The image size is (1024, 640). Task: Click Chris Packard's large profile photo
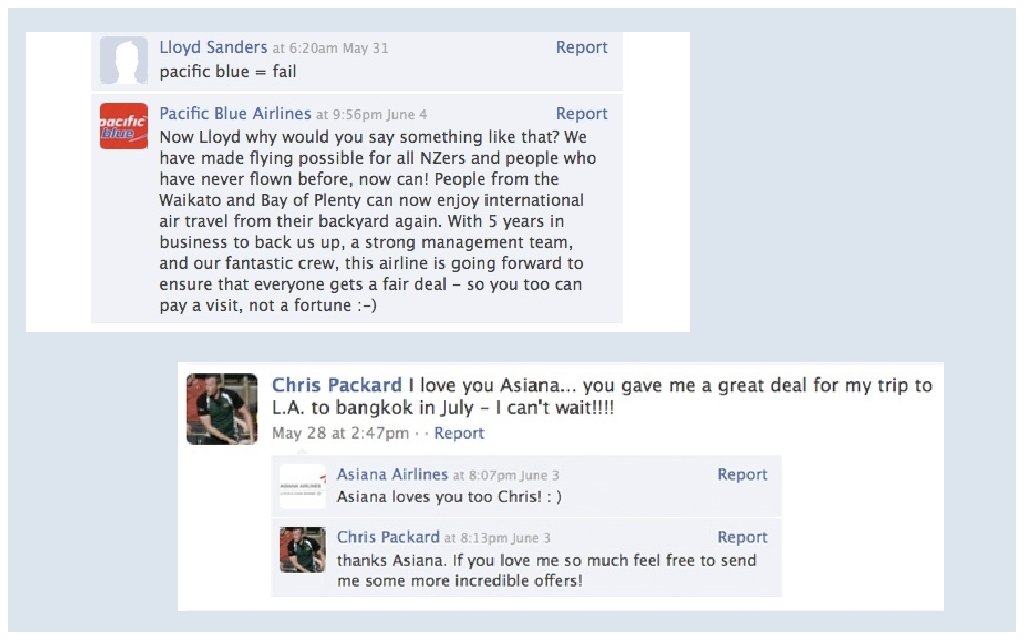(222, 409)
